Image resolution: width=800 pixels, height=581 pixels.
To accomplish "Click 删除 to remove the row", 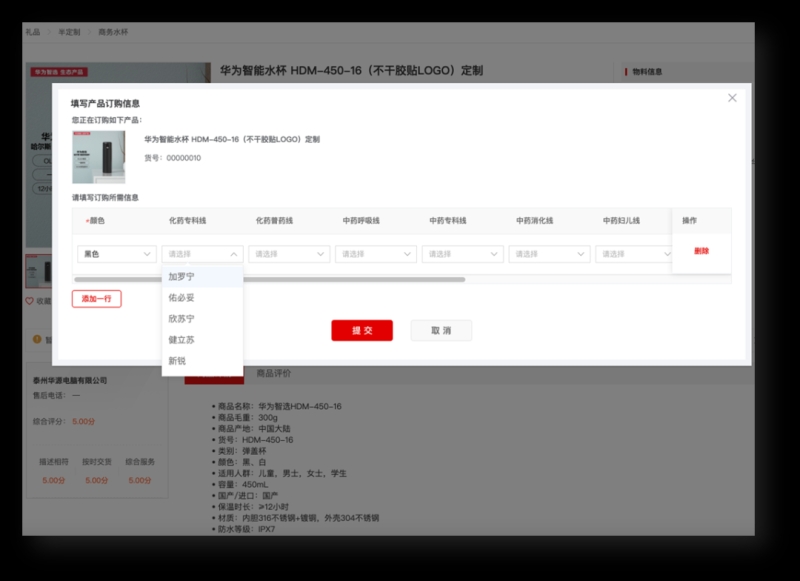I will tap(702, 251).
